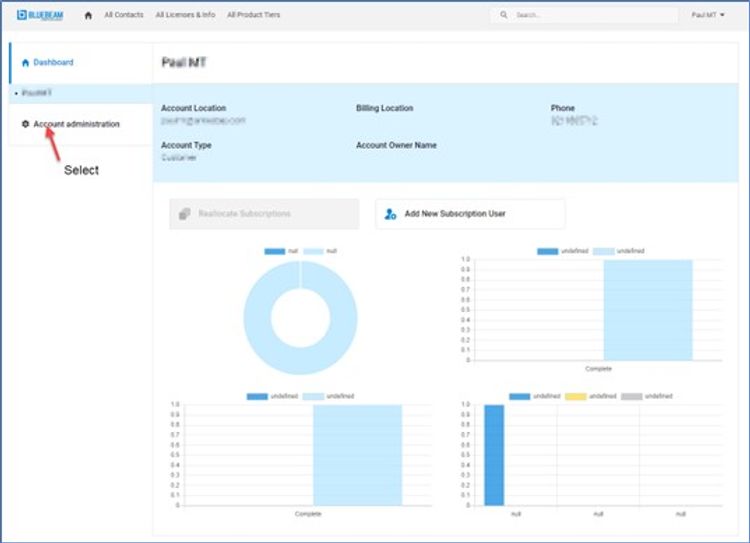This screenshot has width=750, height=543.
Task: Click Add New Subscription User button
Action: pyautogui.click(x=470, y=214)
